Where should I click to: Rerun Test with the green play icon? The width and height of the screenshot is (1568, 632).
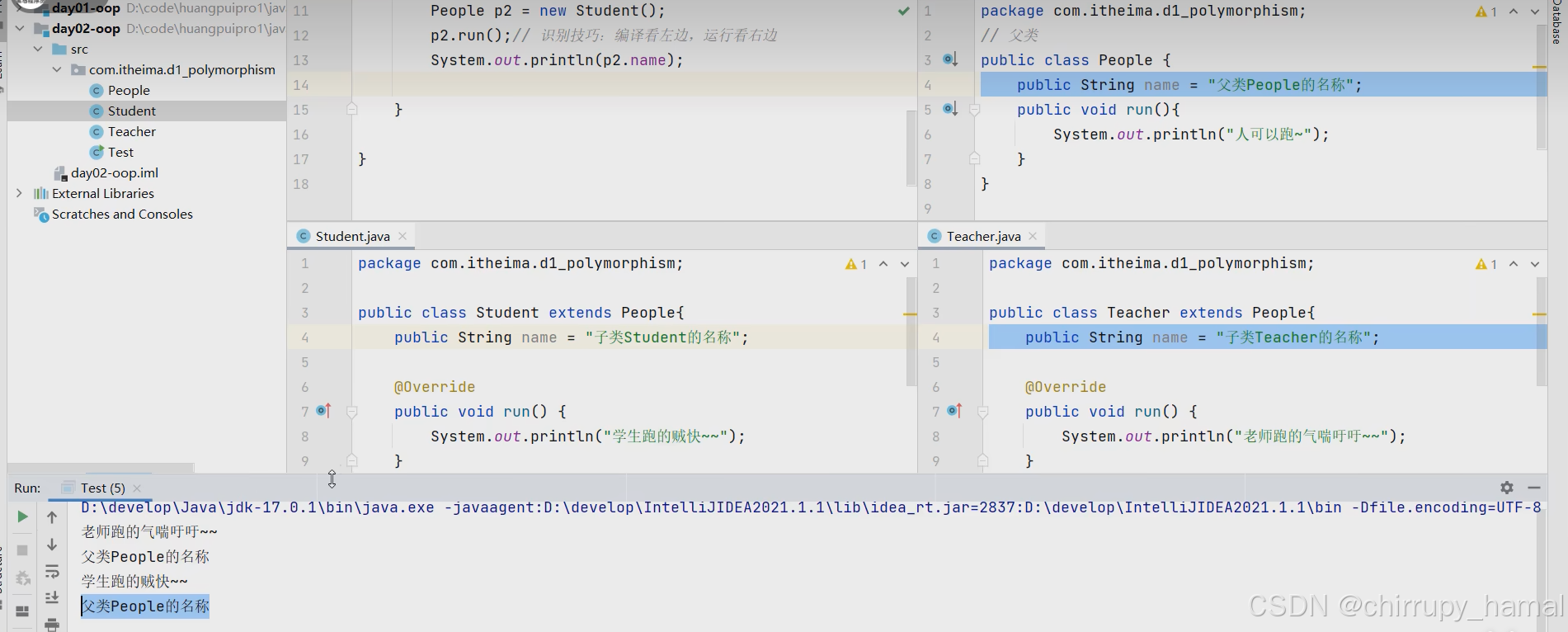pos(23,516)
